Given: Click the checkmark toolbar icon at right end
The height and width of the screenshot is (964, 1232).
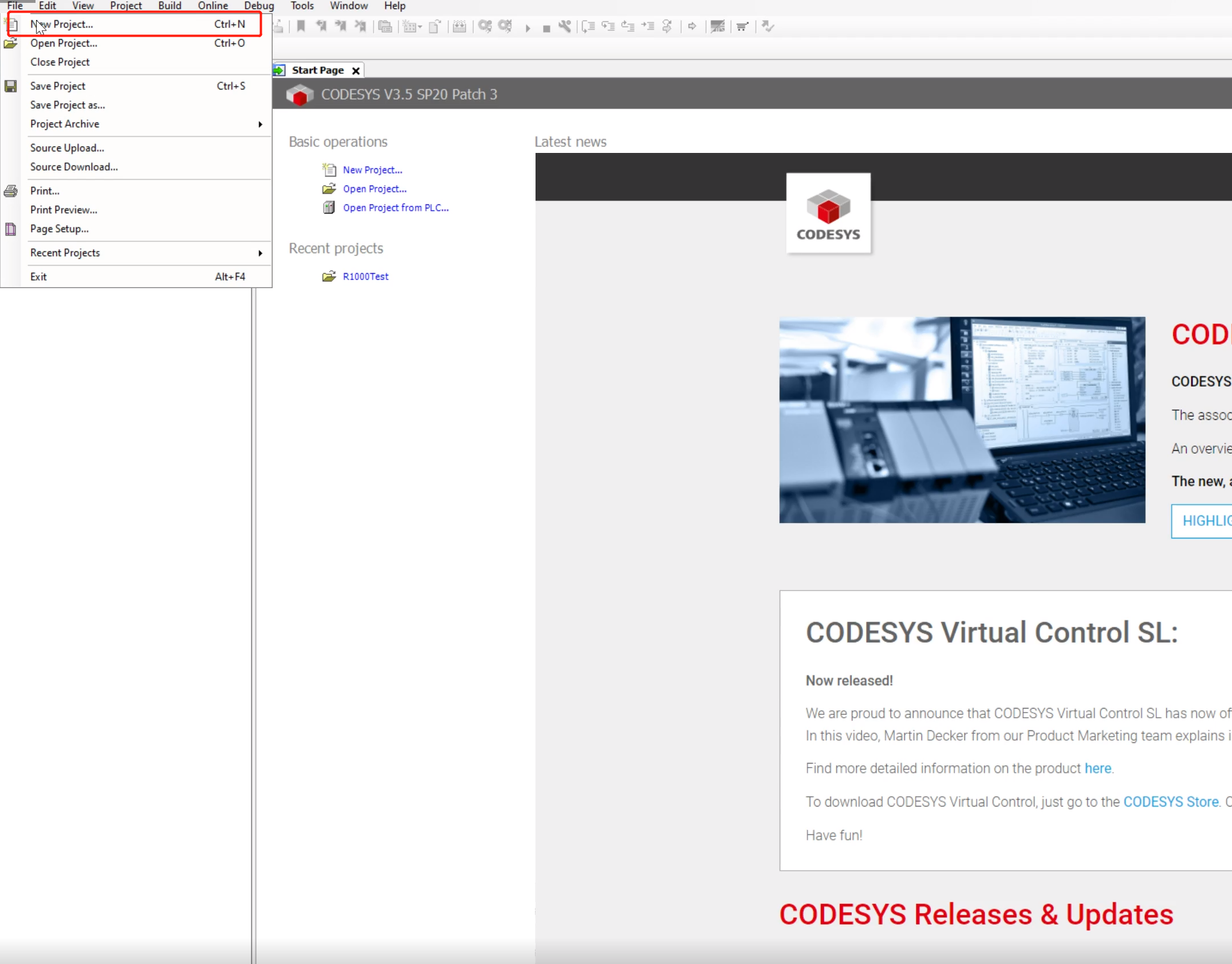Looking at the screenshot, I should coord(768,26).
